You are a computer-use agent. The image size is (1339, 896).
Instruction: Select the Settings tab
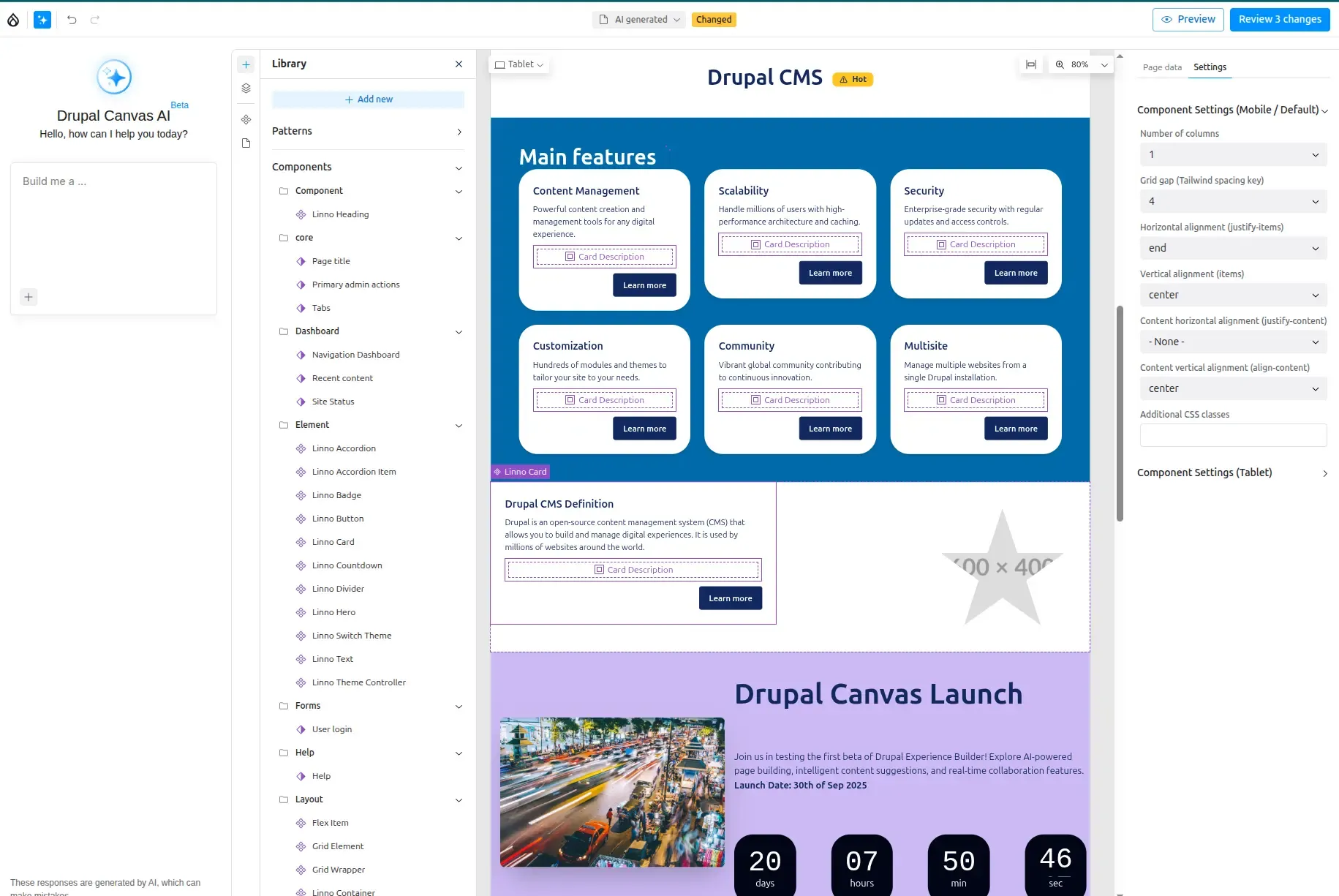click(x=1210, y=67)
